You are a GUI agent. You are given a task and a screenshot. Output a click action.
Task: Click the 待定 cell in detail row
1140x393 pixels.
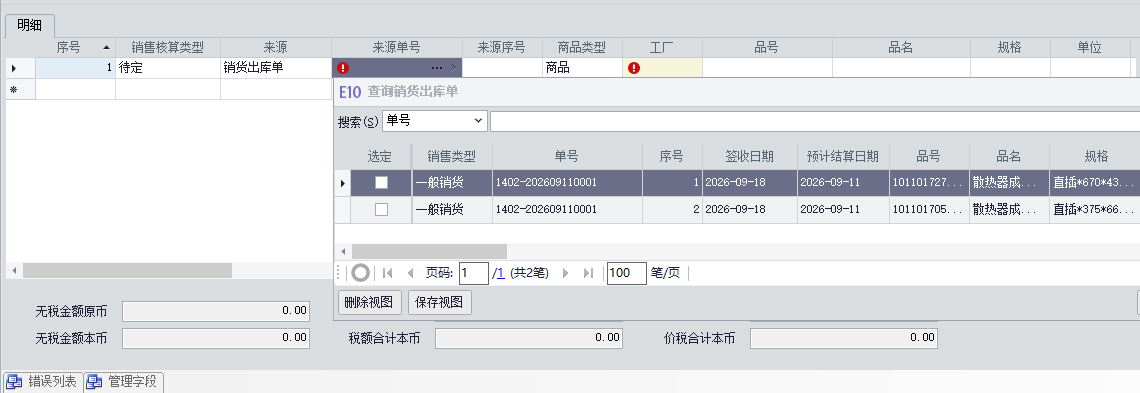pyautogui.click(x=168, y=68)
